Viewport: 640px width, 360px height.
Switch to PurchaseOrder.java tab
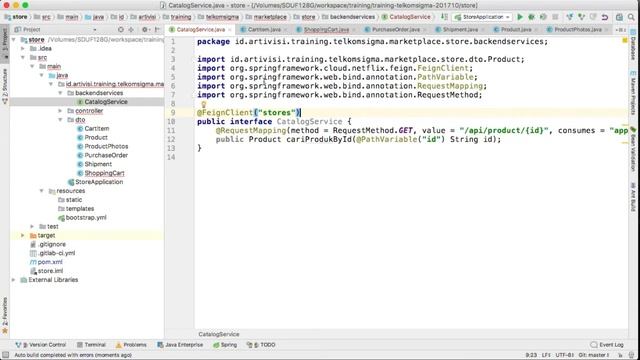(x=395, y=30)
